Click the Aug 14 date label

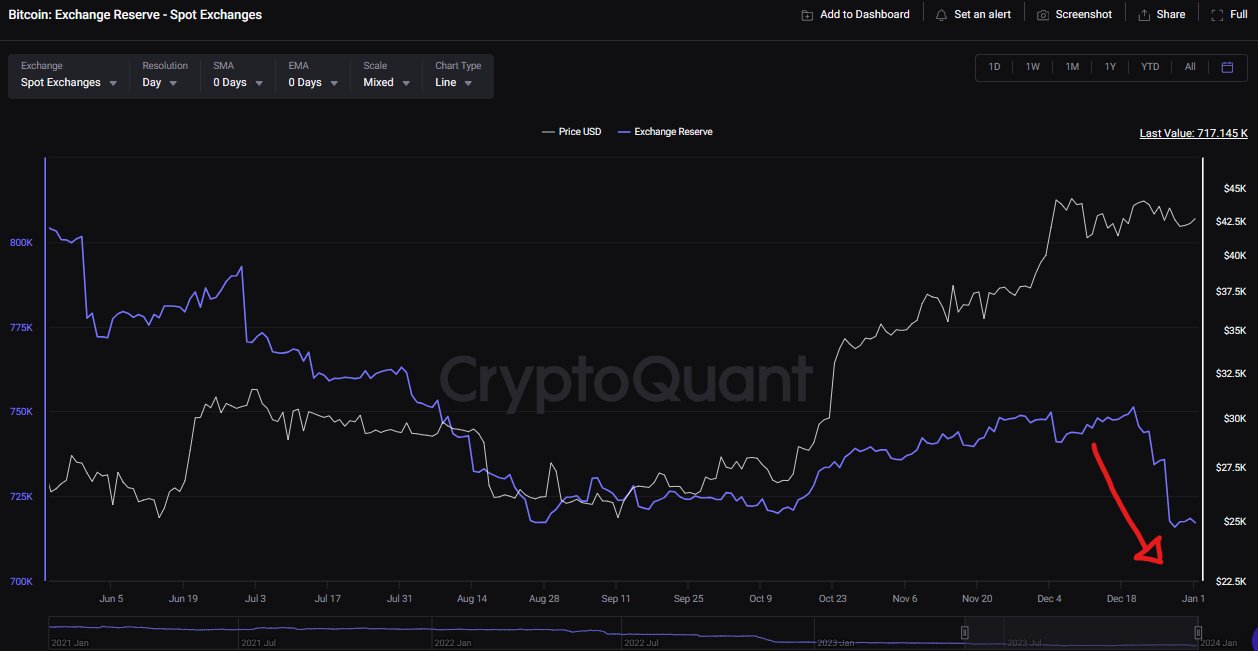470,599
